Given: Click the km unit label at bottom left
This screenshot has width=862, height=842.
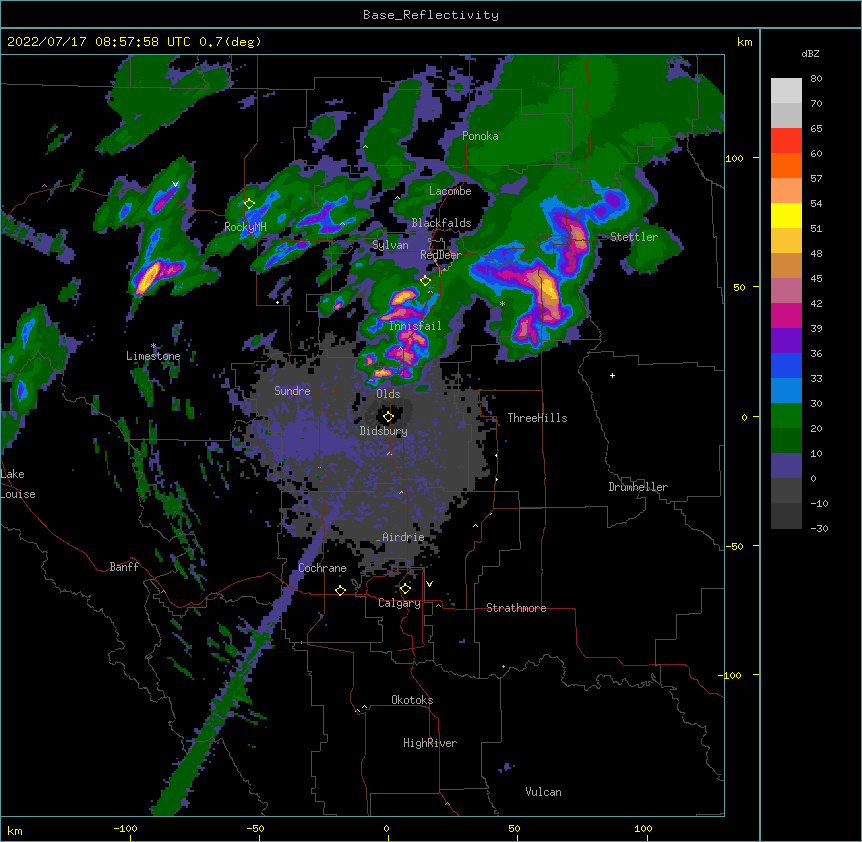Looking at the screenshot, I should point(15,830).
